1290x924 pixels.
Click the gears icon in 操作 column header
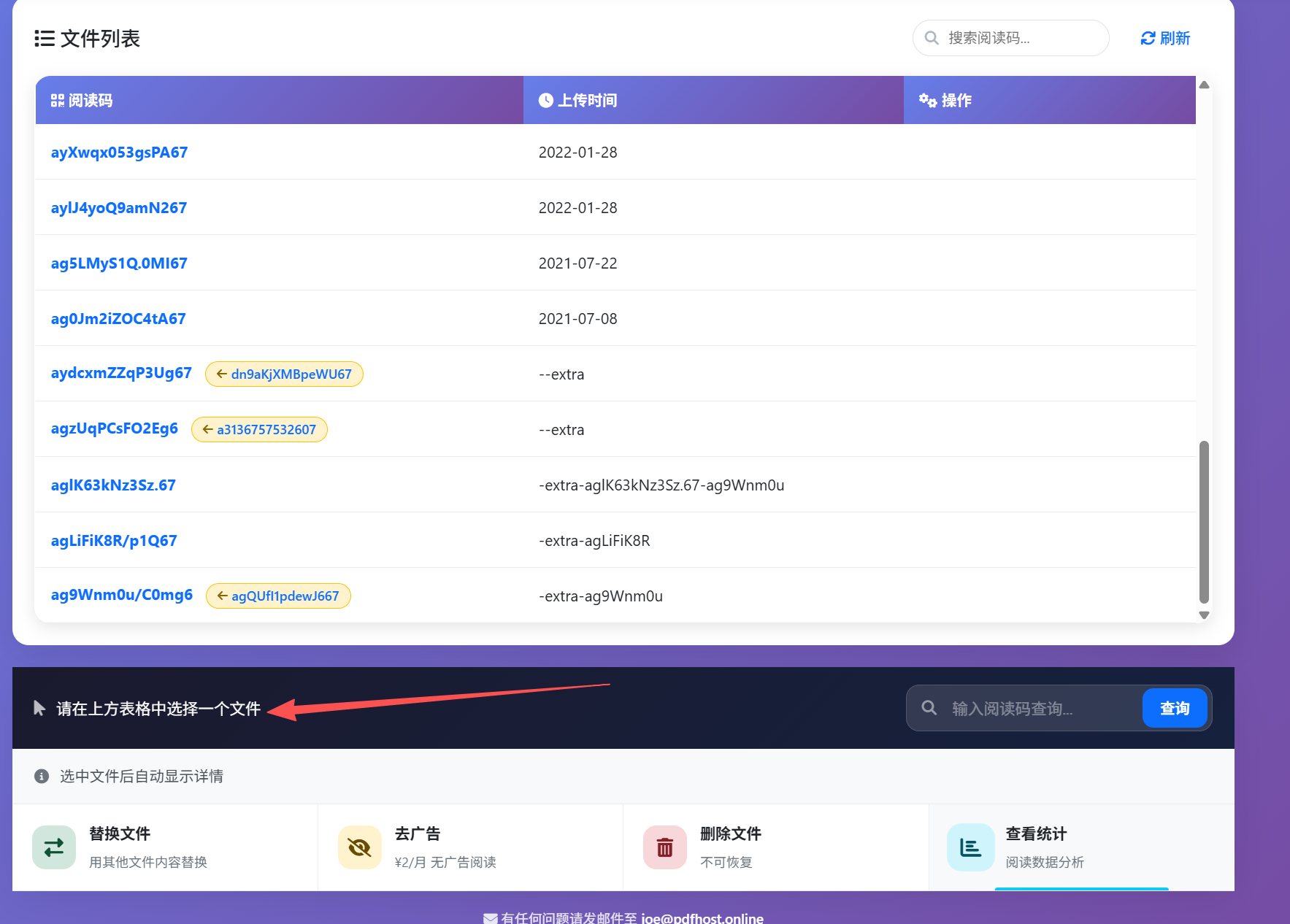[x=926, y=100]
